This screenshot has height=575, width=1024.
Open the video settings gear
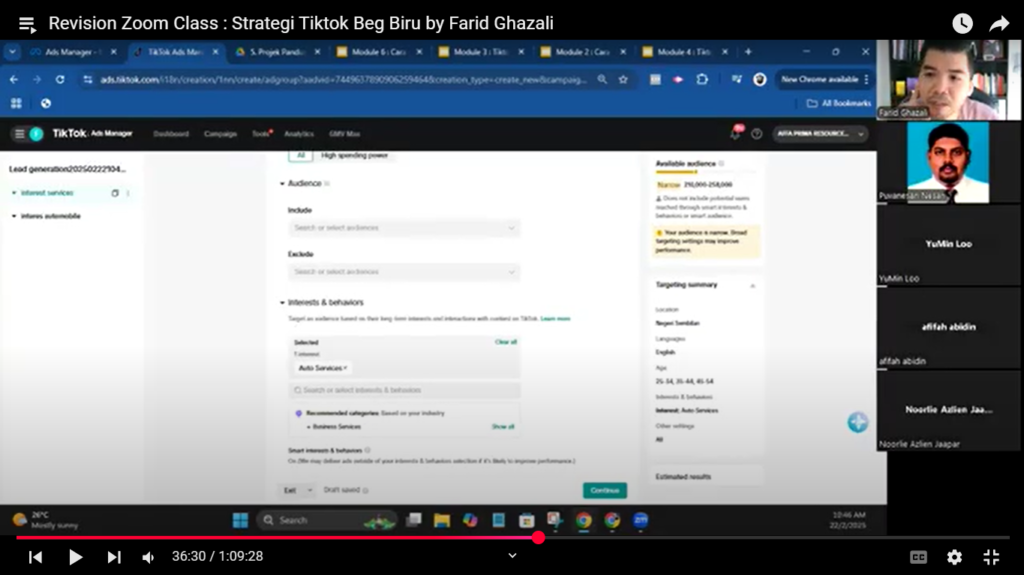[954, 557]
